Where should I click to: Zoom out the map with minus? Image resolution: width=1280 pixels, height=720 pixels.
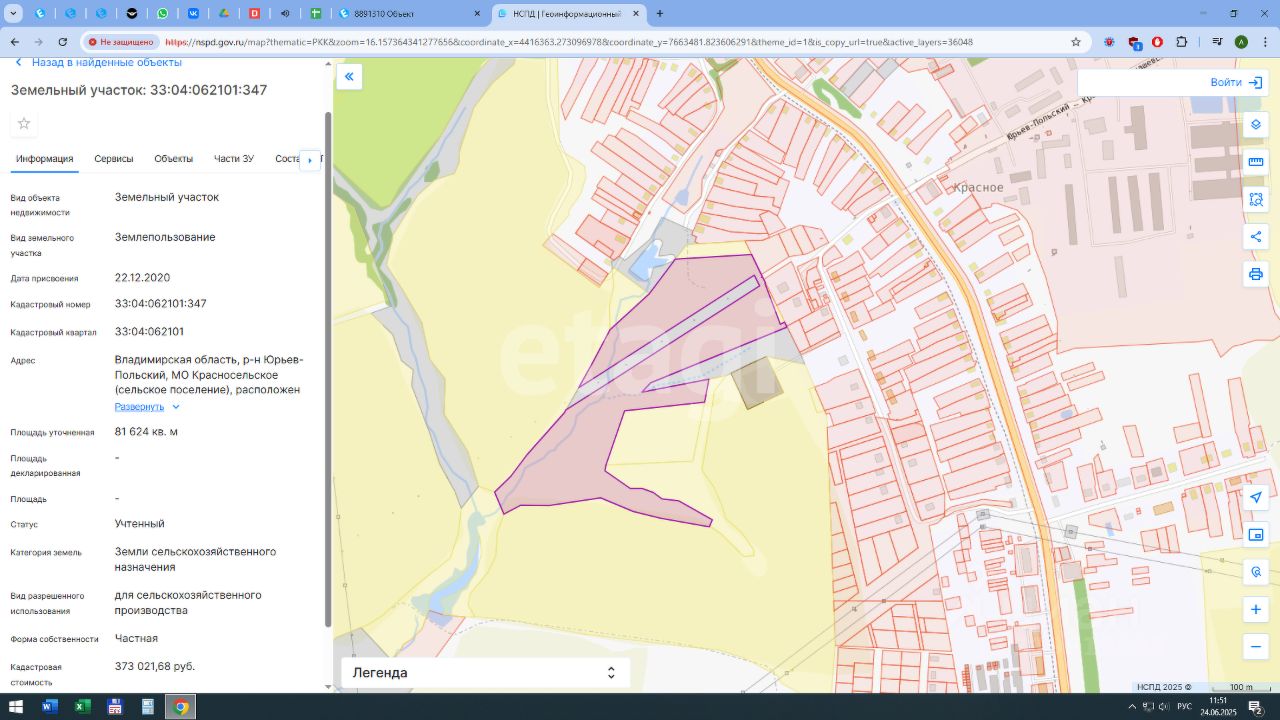[1256, 647]
